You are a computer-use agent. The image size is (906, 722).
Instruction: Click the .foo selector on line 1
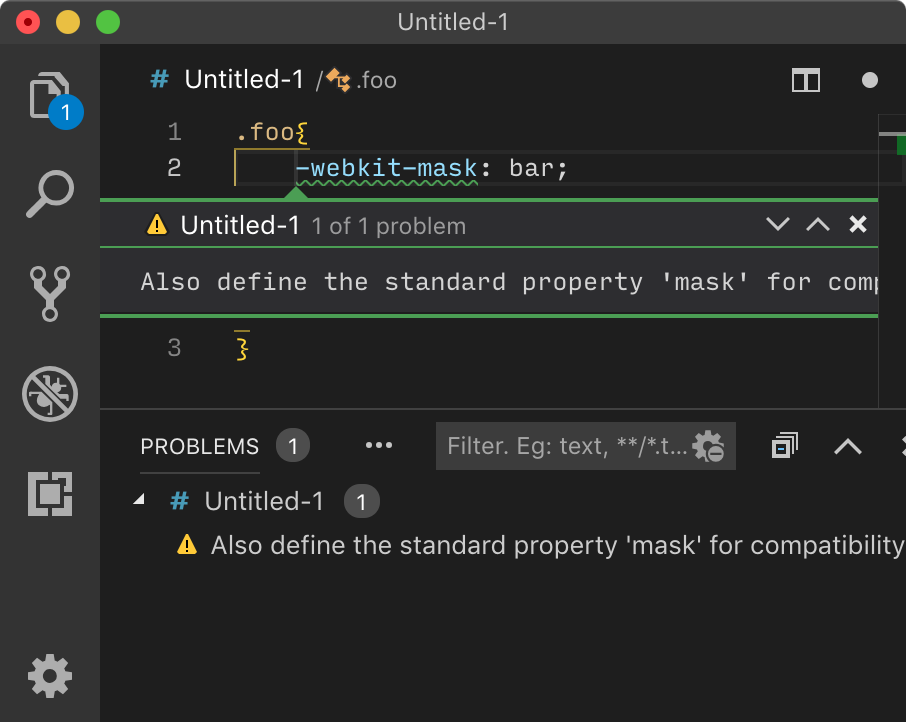[265, 132]
